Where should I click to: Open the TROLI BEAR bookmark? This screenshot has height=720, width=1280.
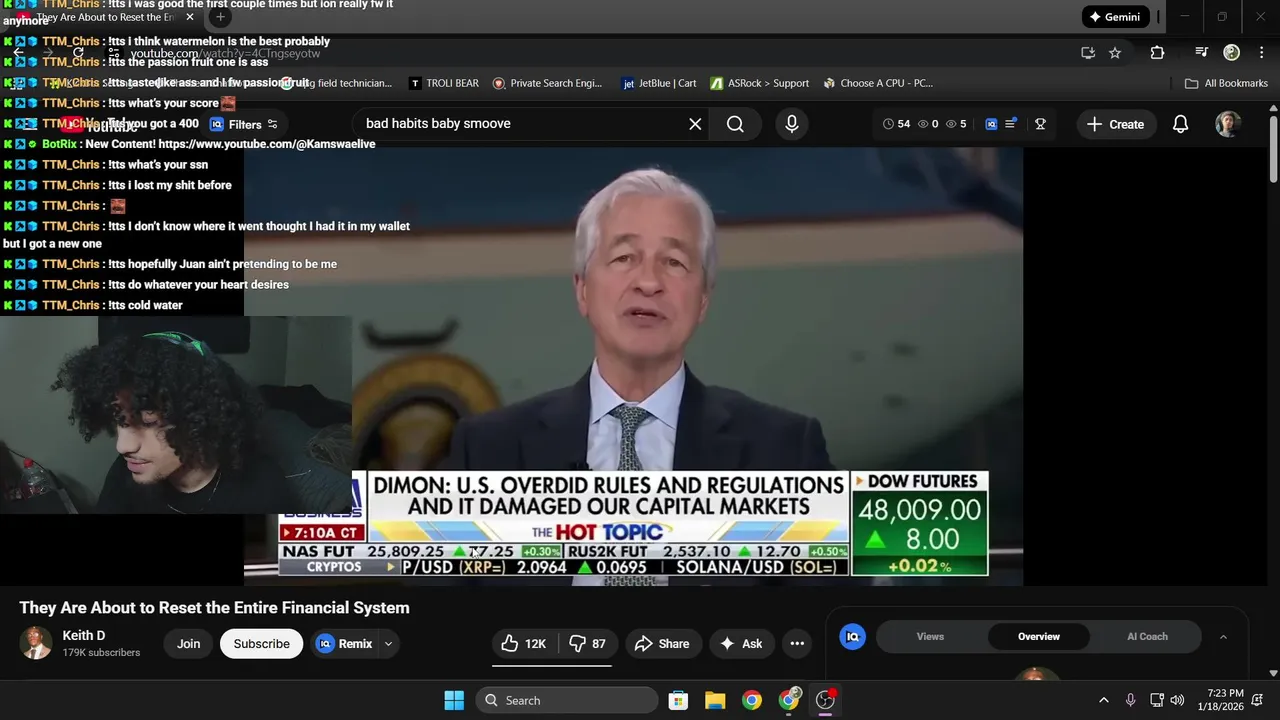tap(444, 83)
